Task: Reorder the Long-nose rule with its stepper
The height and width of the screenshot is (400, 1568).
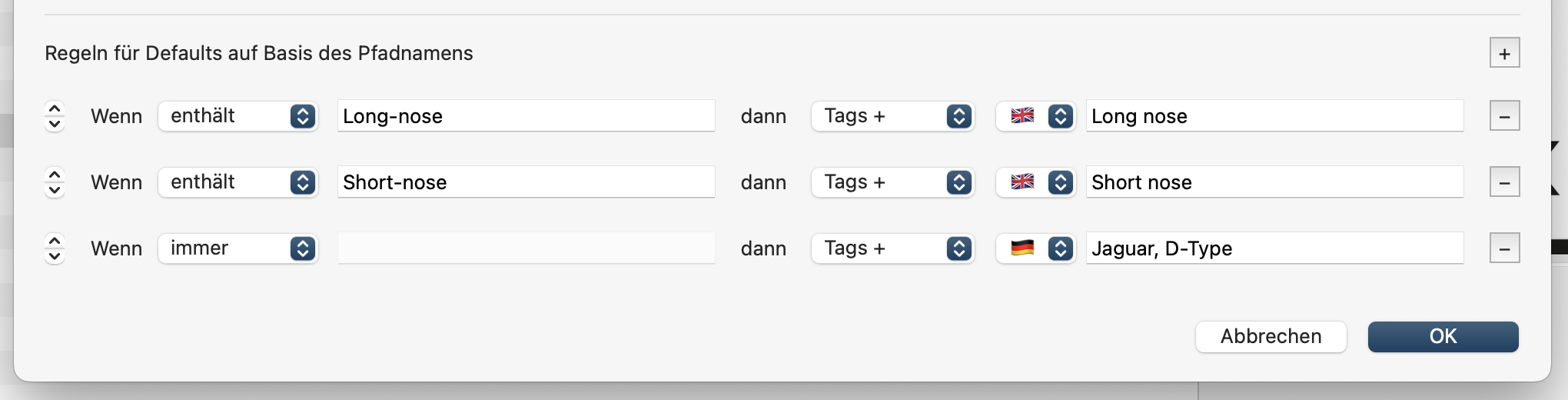Action: point(55,116)
